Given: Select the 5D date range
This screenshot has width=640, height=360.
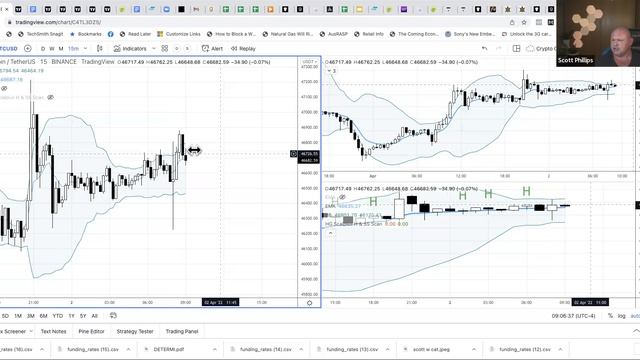Looking at the screenshot, I should point(5,316).
